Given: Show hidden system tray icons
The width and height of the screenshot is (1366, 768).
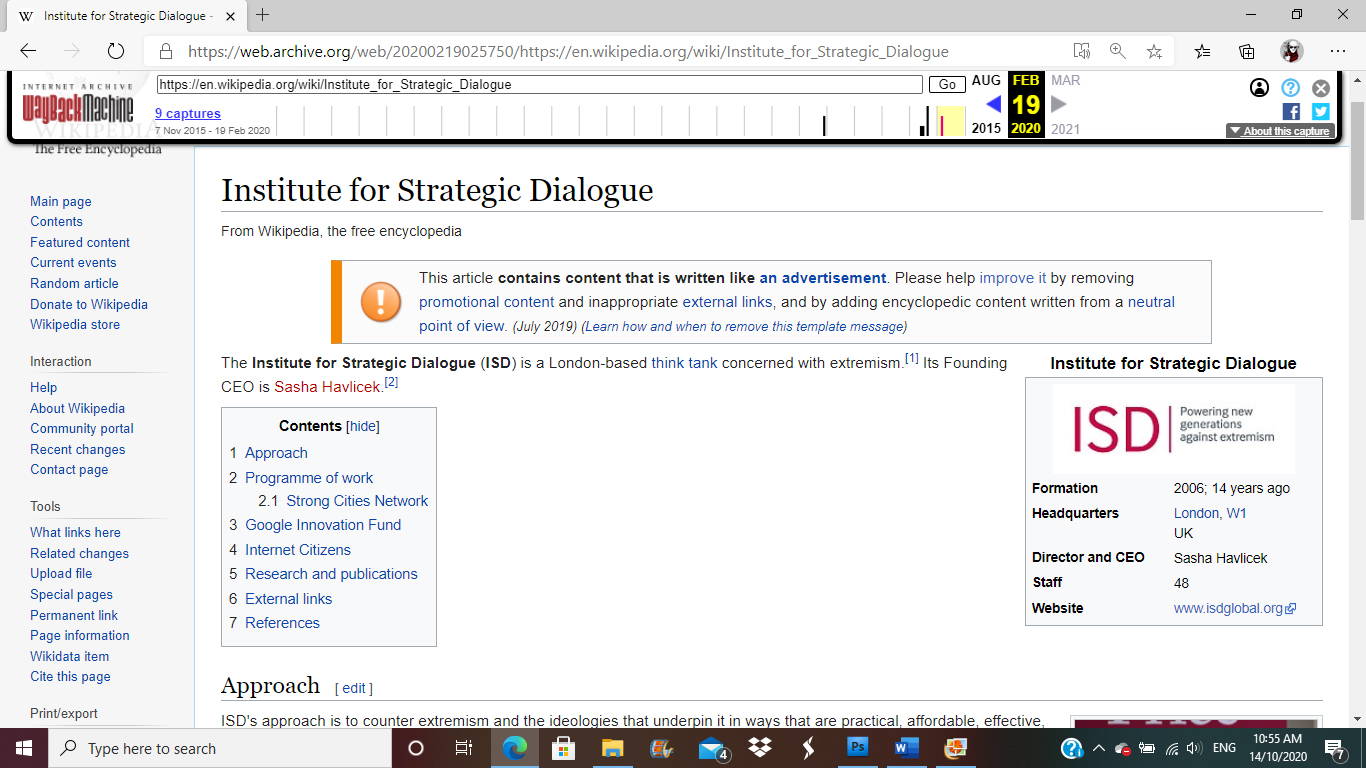Looking at the screenshot, I should tap(1098, 748).
